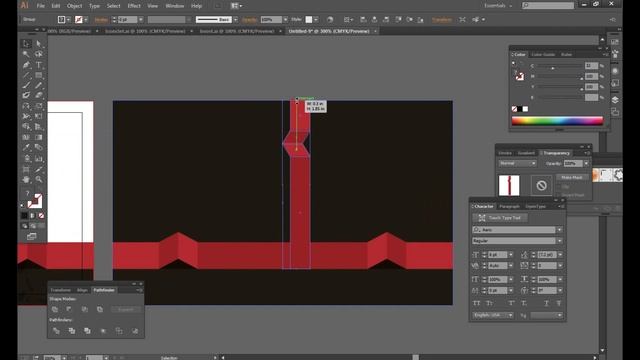Screen dimensions: 640x360
Task: Switch to the Untitled-9 document tab
Action: click(x=329, y=31)
